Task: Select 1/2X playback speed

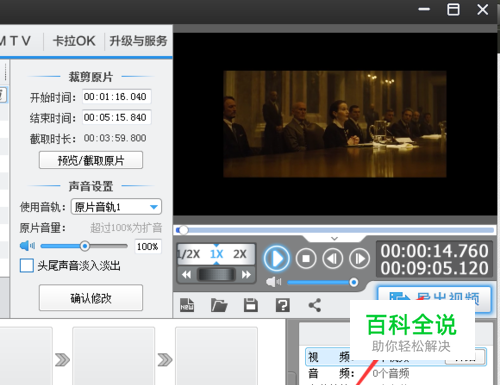Action: tap(189, 254)
